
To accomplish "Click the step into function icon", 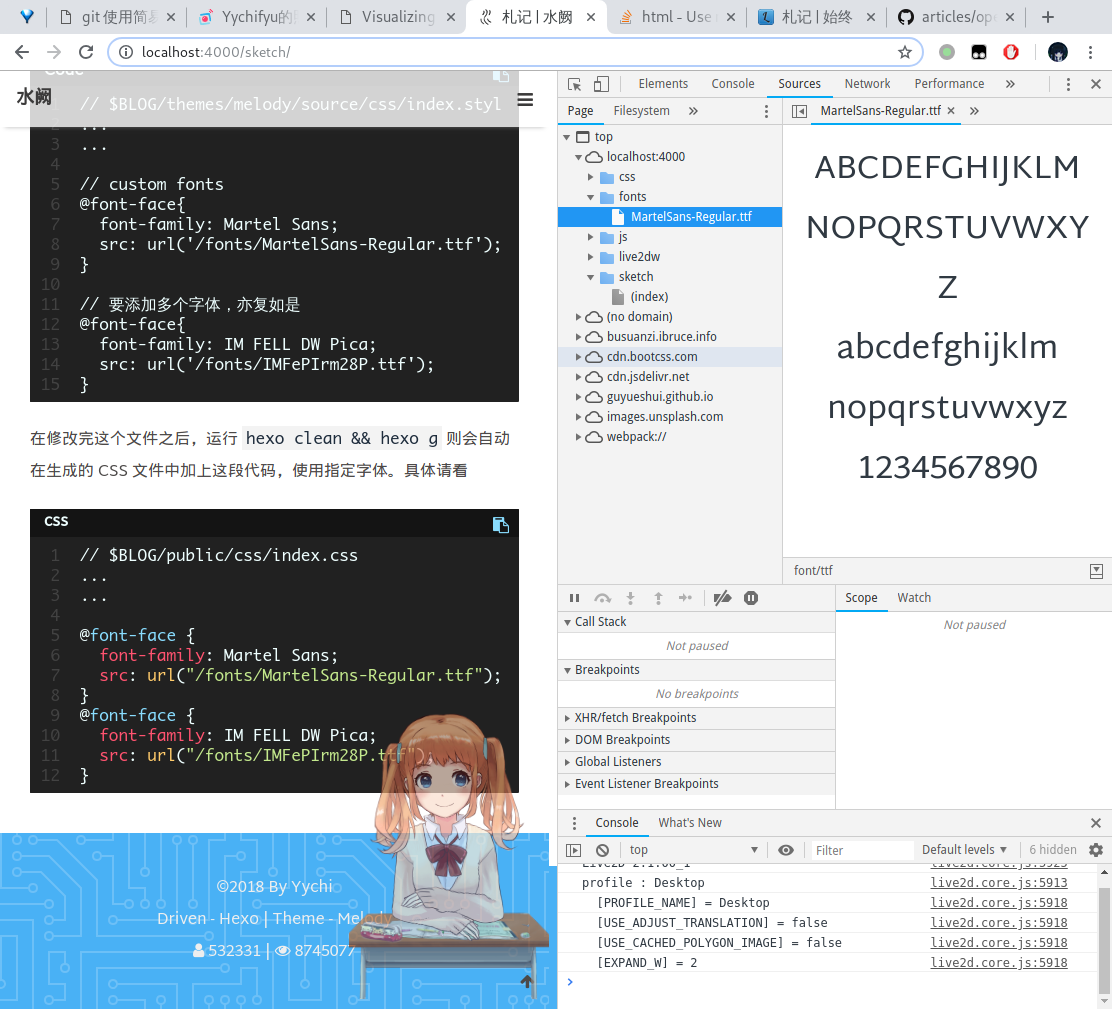I will [630, 597].
